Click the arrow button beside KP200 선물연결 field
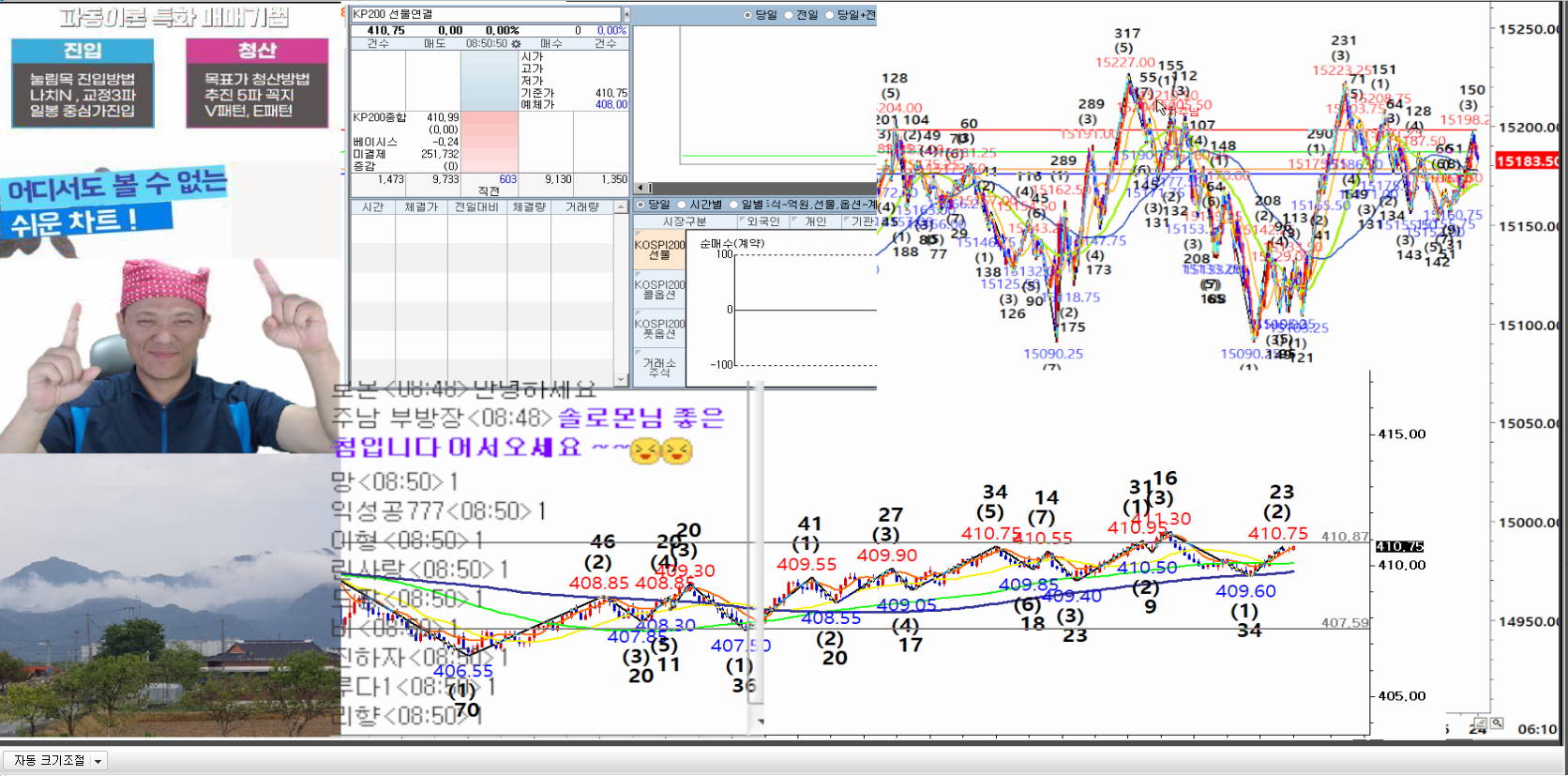The width and height of the screenshot is (1568, 776). click(626, 15)
